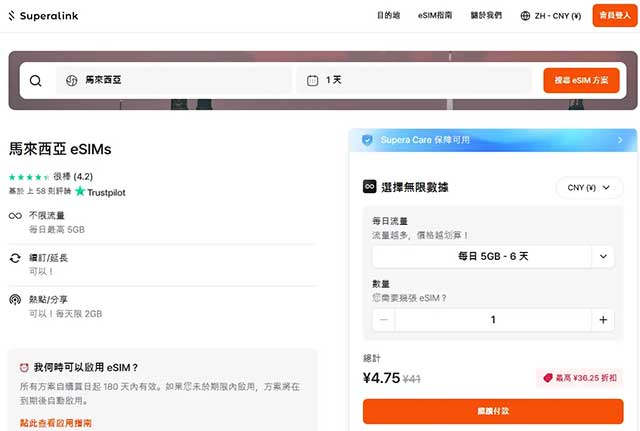The height and width of the screenshot is (431, 640).
Task: Open the 目的地 menu
Action: pos(388,16)
